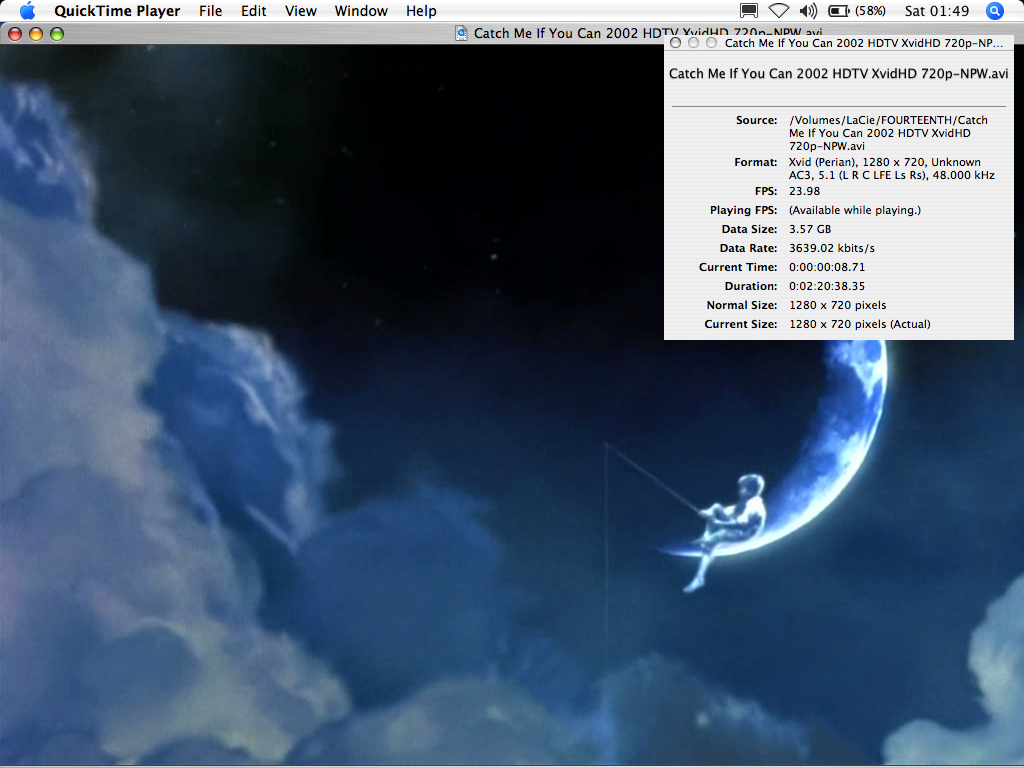Click the display mirroring menu bar icon
This screenshot has height=768, width=1024.
[x=749, y=11]
